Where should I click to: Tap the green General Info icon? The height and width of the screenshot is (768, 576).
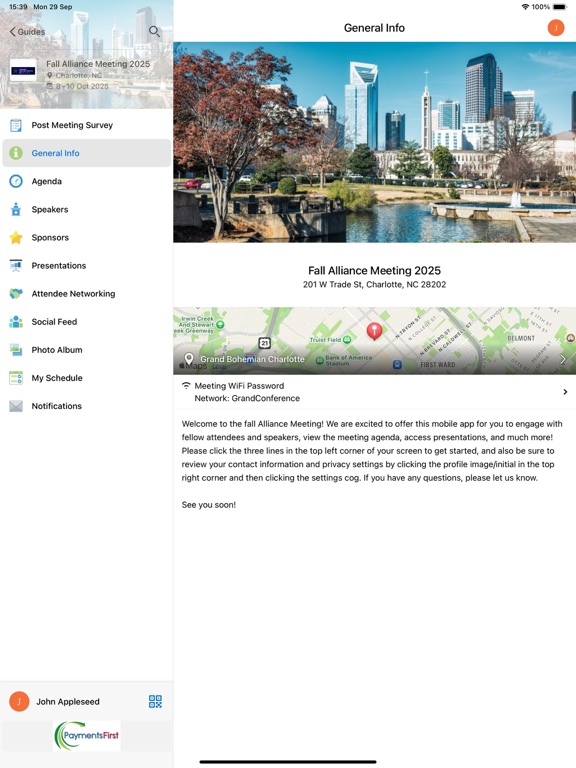[16, 153]
